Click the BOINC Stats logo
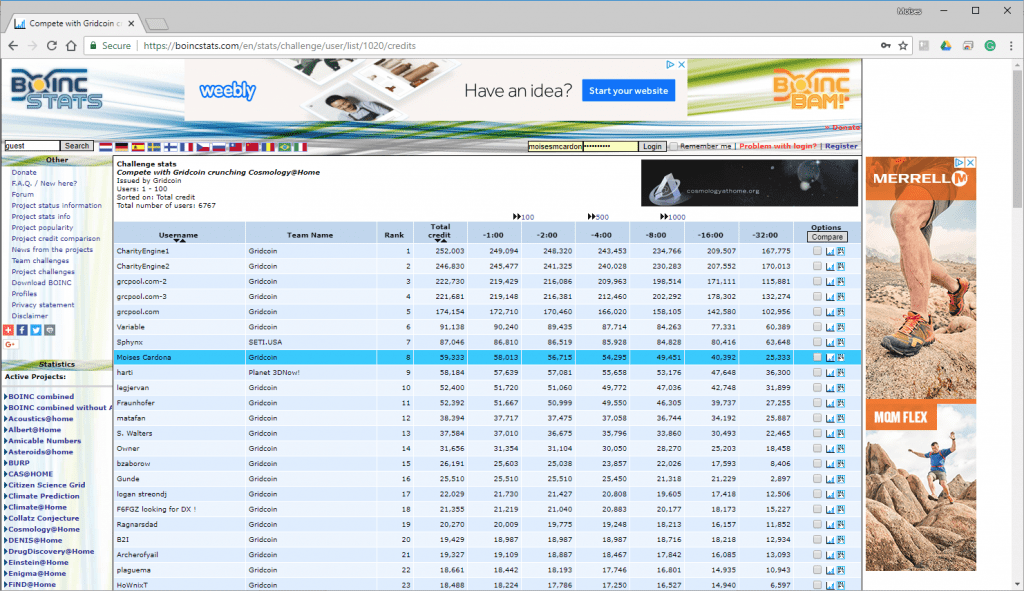The image size is (1024, 591). click(57, 89)
